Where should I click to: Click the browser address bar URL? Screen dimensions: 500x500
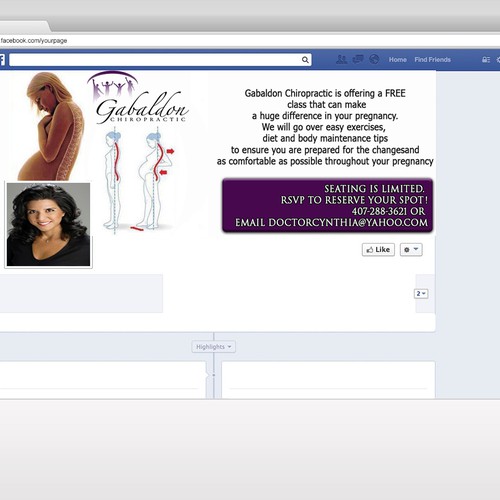coord(34,41)
